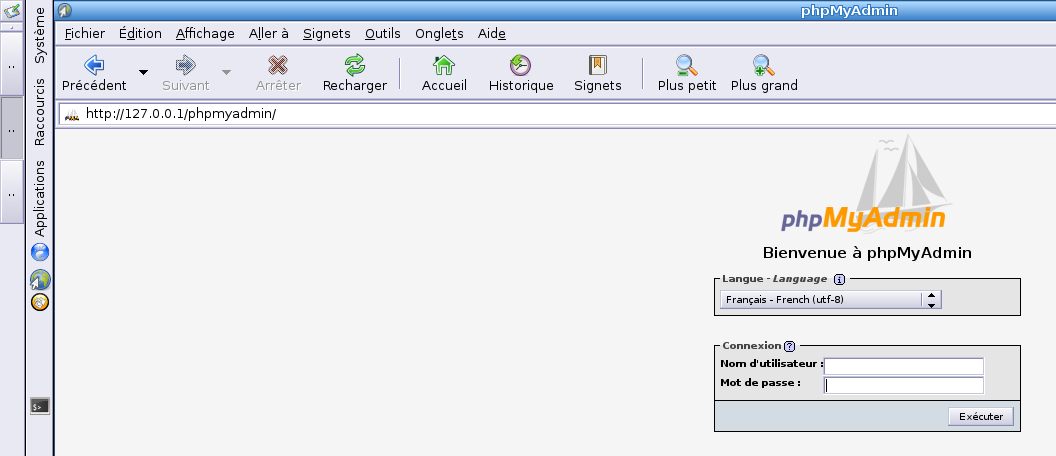Launch the terminal from the side panel
1056x456 pixels.
(40, 406)
